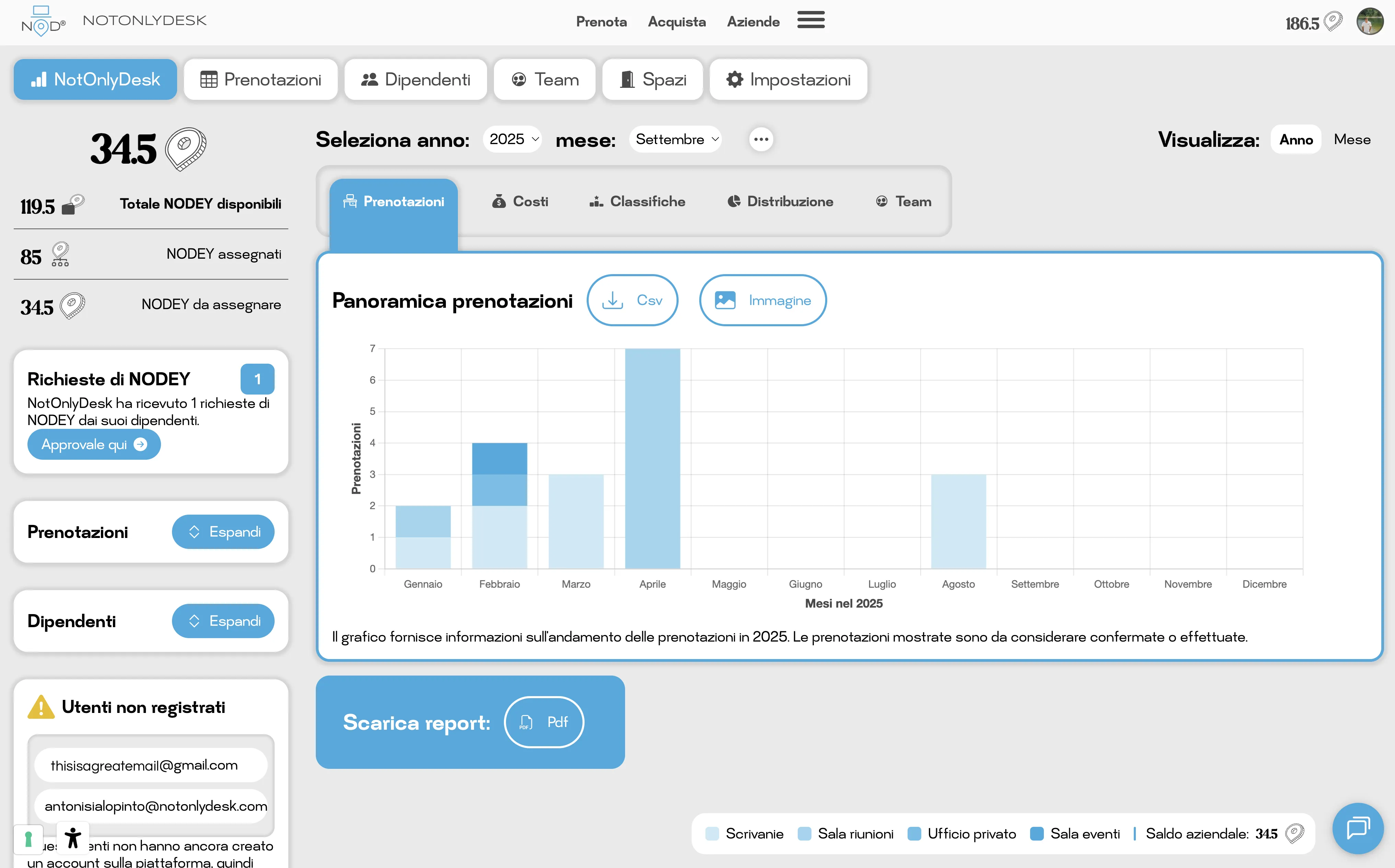Click the Aprile bar in chart
The image size is (1395, 868).
coord(653,458)
